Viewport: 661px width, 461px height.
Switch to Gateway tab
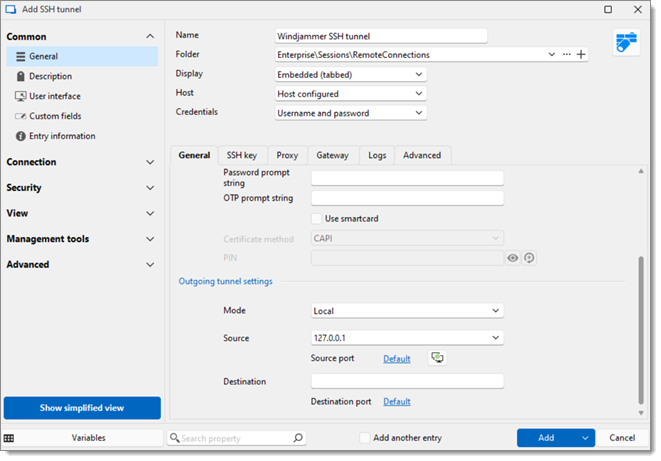pos(333,155)
